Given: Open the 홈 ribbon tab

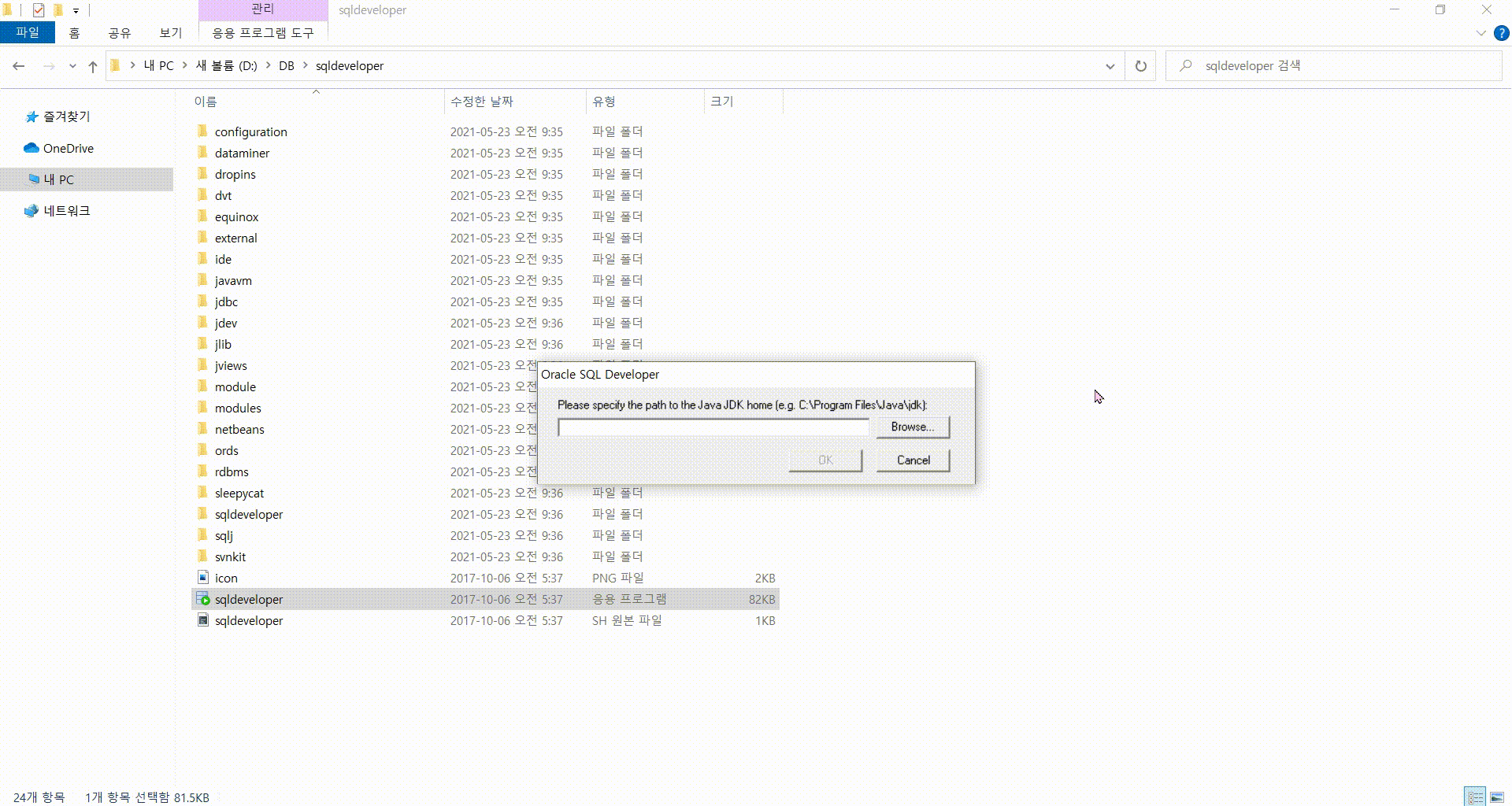Looking at the screenshot, I should click(74, 32).
